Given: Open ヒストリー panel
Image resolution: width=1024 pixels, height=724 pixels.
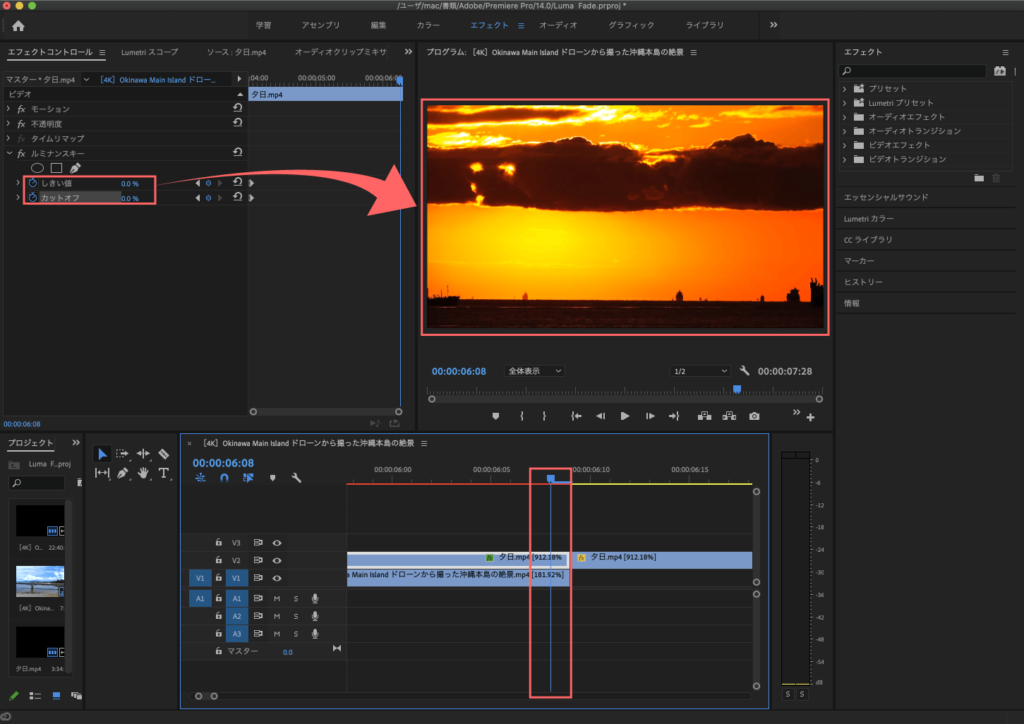Looking at the screenshot, I should click(863, 282).
